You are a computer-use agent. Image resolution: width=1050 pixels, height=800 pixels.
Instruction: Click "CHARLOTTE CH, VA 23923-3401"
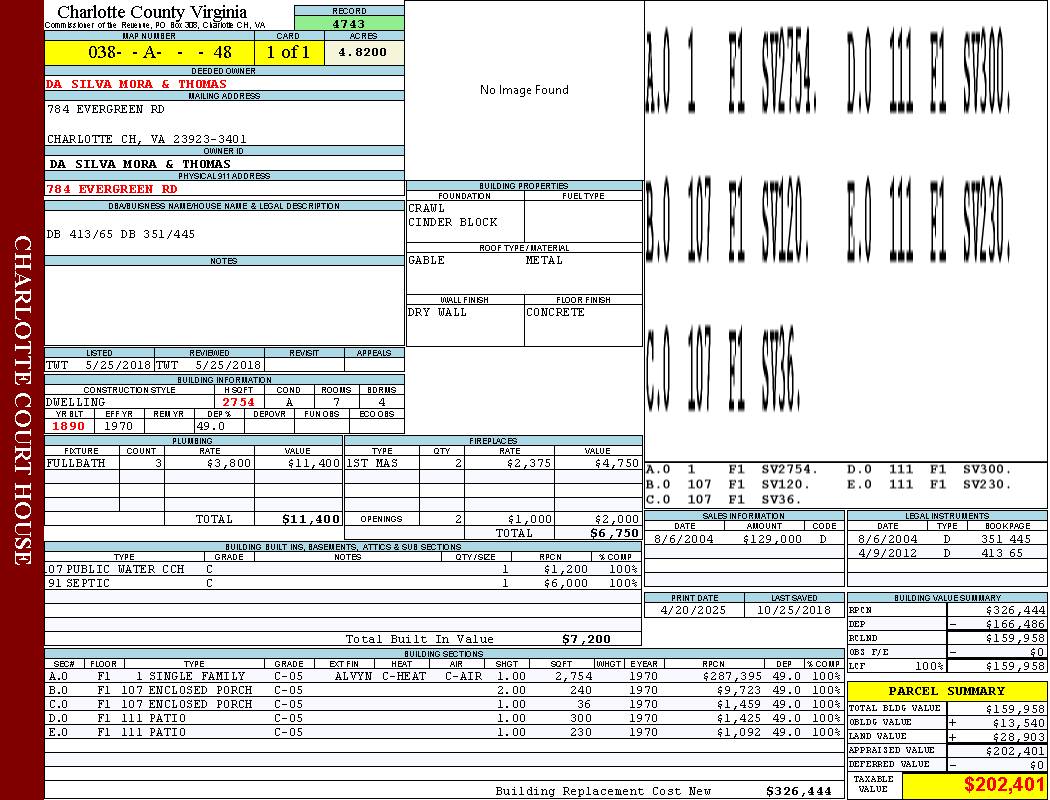coord(147,139)
